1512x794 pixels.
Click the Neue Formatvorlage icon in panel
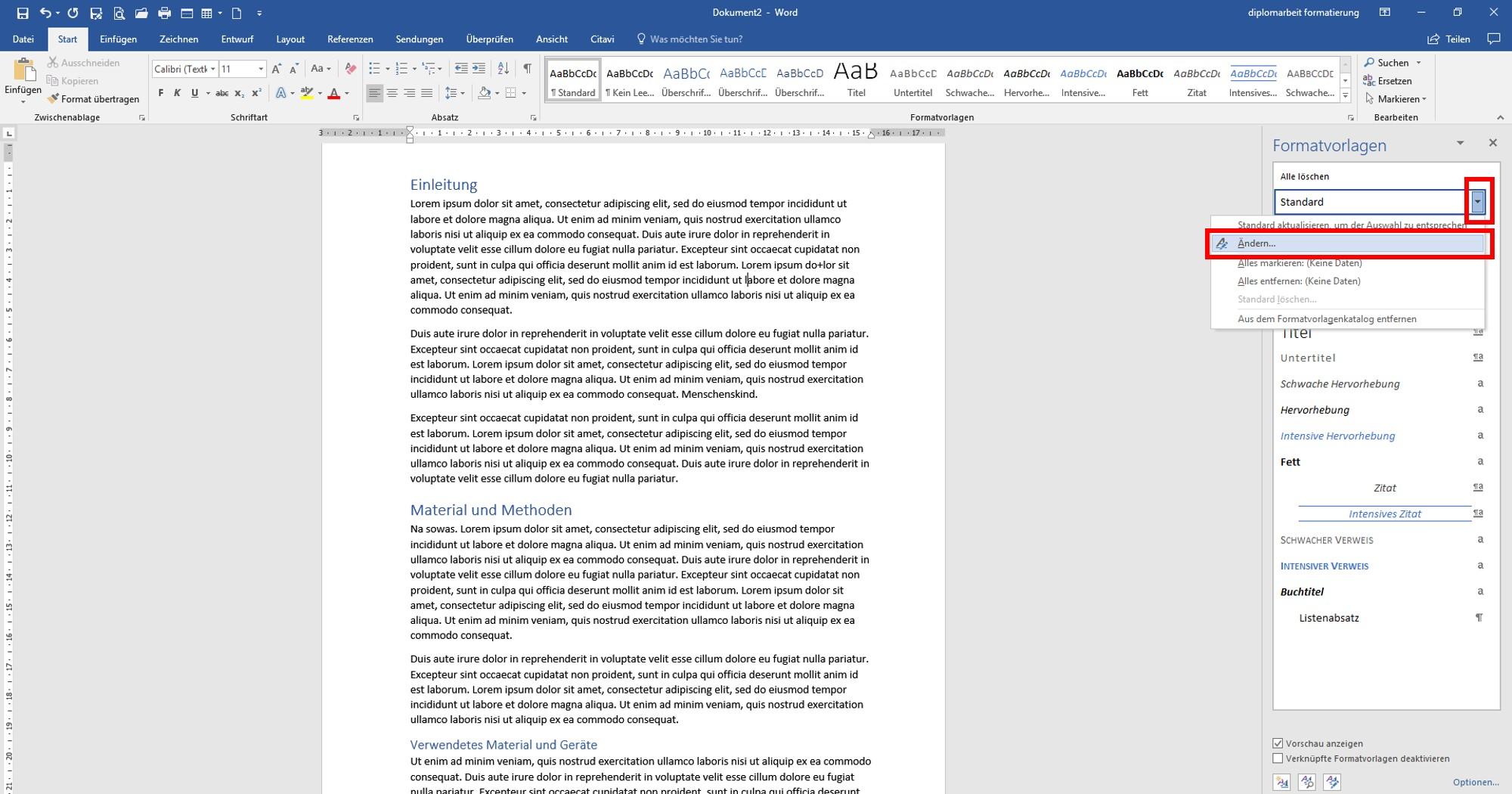point(1282,783)
